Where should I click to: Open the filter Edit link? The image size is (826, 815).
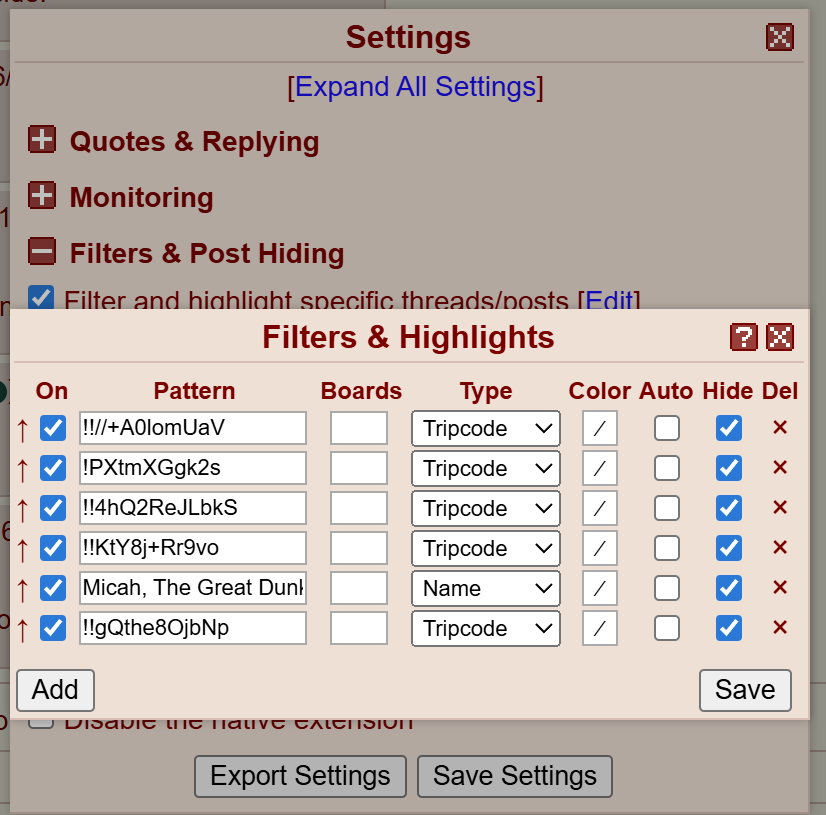click(x=609, y=300)
